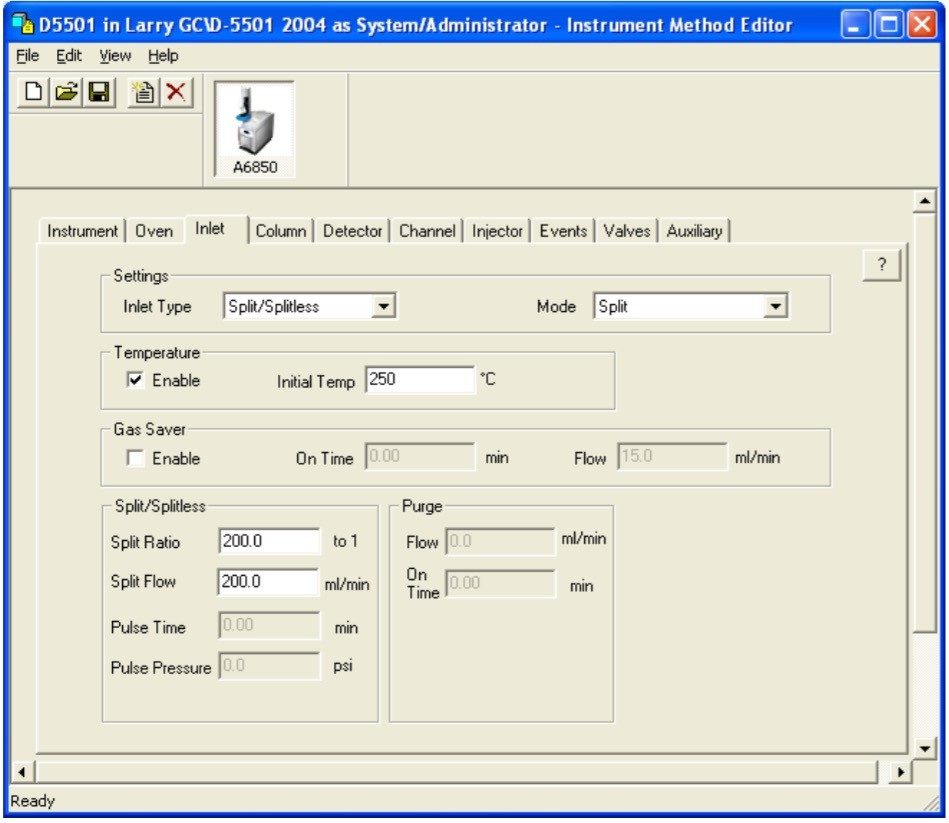Open the File menu
Image resolution: width=949 pixels, height=823 pixels.
27,56
